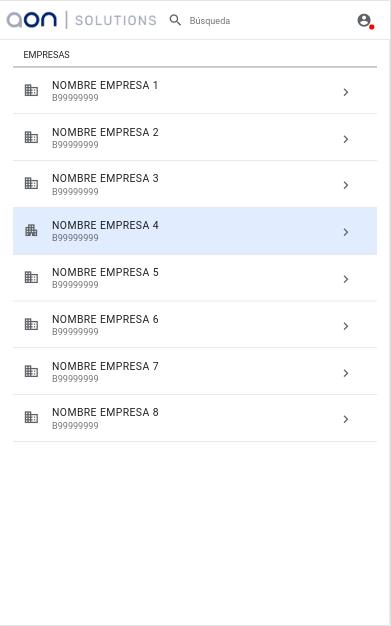The image size is (391, 626).
Task: Expand NOMBRE EMPRESA 1 chevron arrow
Action: [x=346, y=92]
